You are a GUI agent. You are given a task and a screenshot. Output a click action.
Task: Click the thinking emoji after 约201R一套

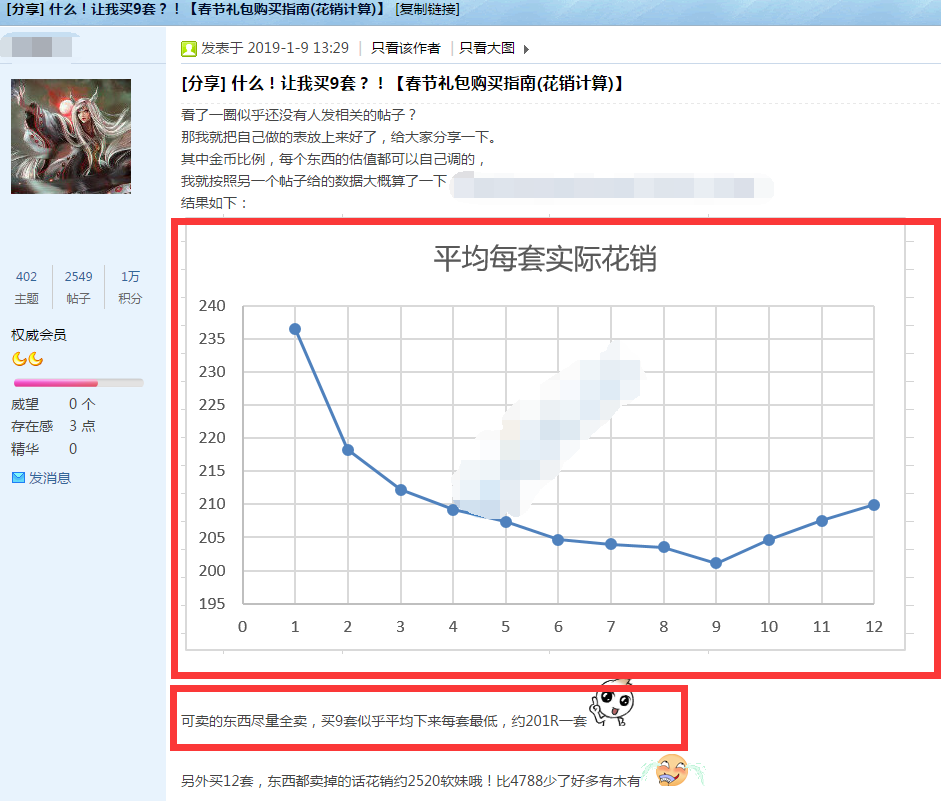(612, 706)
